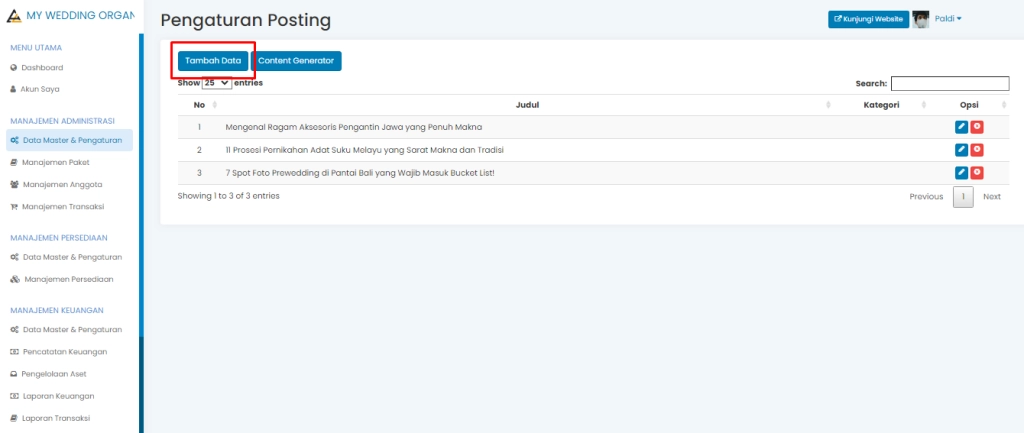Sort the table by Kategori column
The height and width of the screenshot is (433, 1024).
[x=881, y=105]
